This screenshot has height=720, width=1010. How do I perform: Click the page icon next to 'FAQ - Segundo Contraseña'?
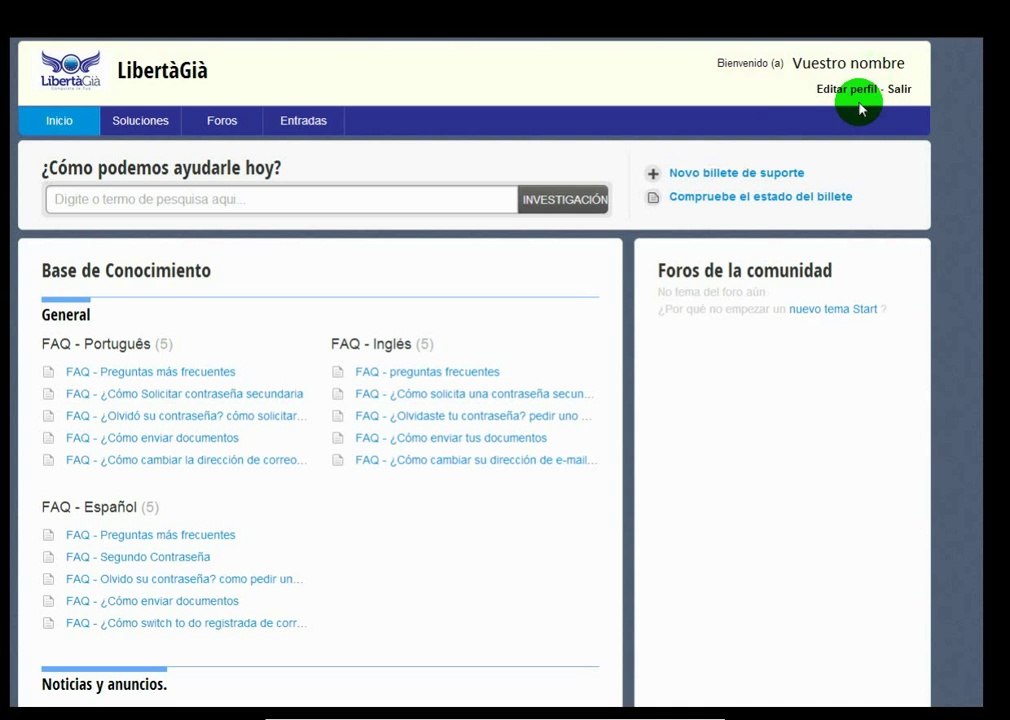coord(48,556)
